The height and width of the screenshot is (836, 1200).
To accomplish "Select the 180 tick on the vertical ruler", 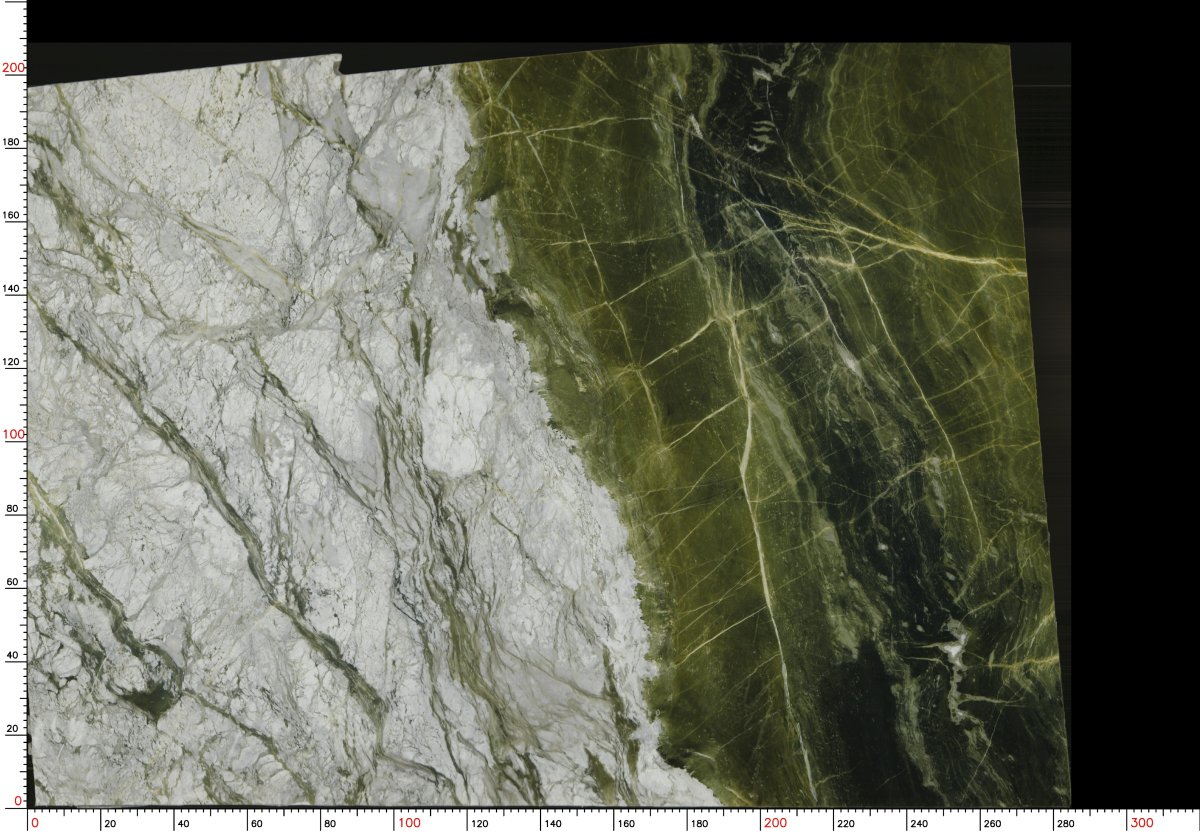I will [x=13, y=142].
